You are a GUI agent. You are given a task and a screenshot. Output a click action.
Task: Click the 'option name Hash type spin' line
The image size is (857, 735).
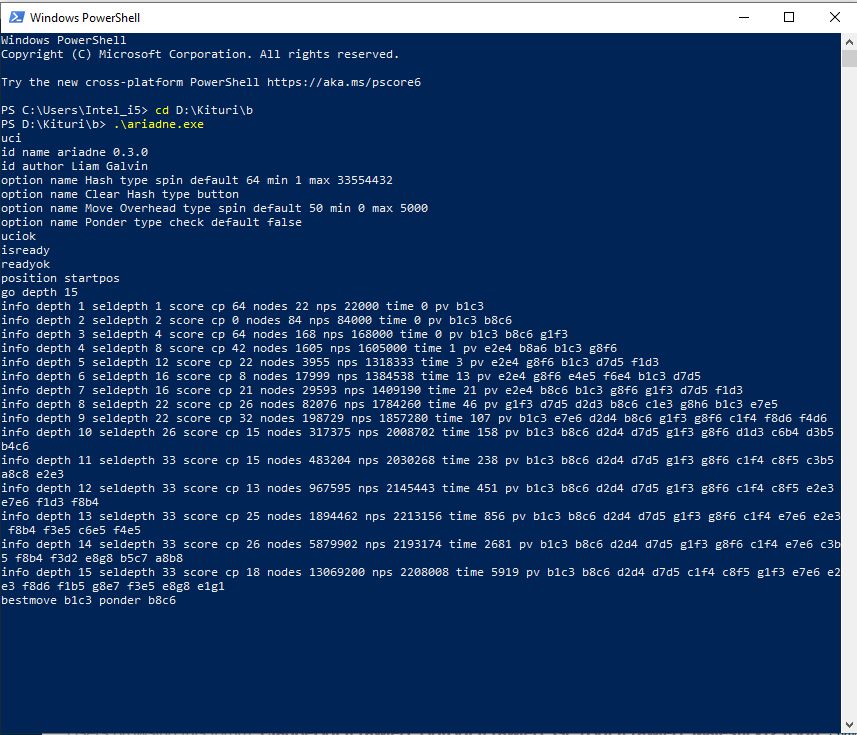[x=197, y=180]
